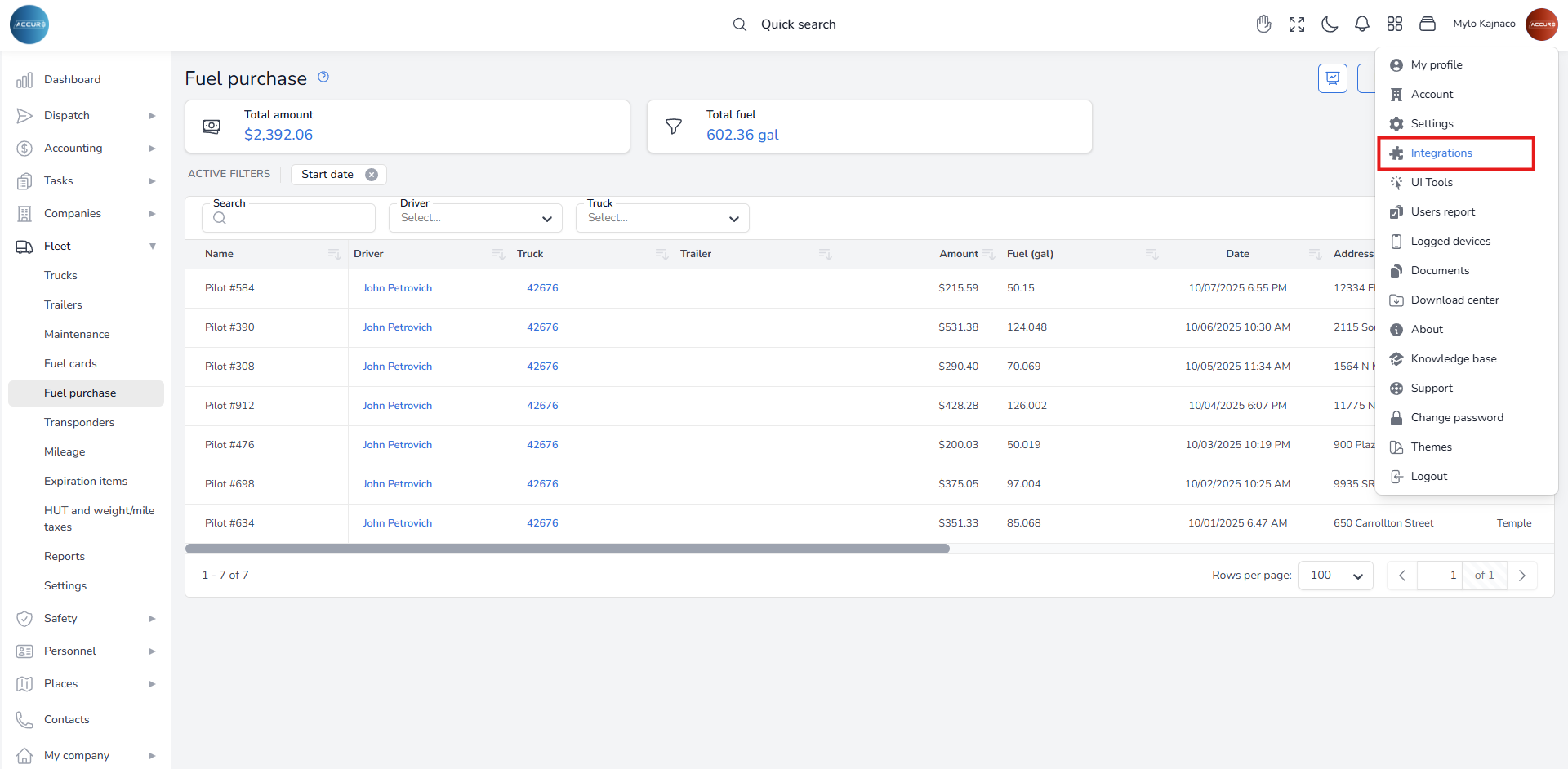This screenshot has height=769, width=1568.
Task: Focus the Search input field
Action: coord(294,219)
